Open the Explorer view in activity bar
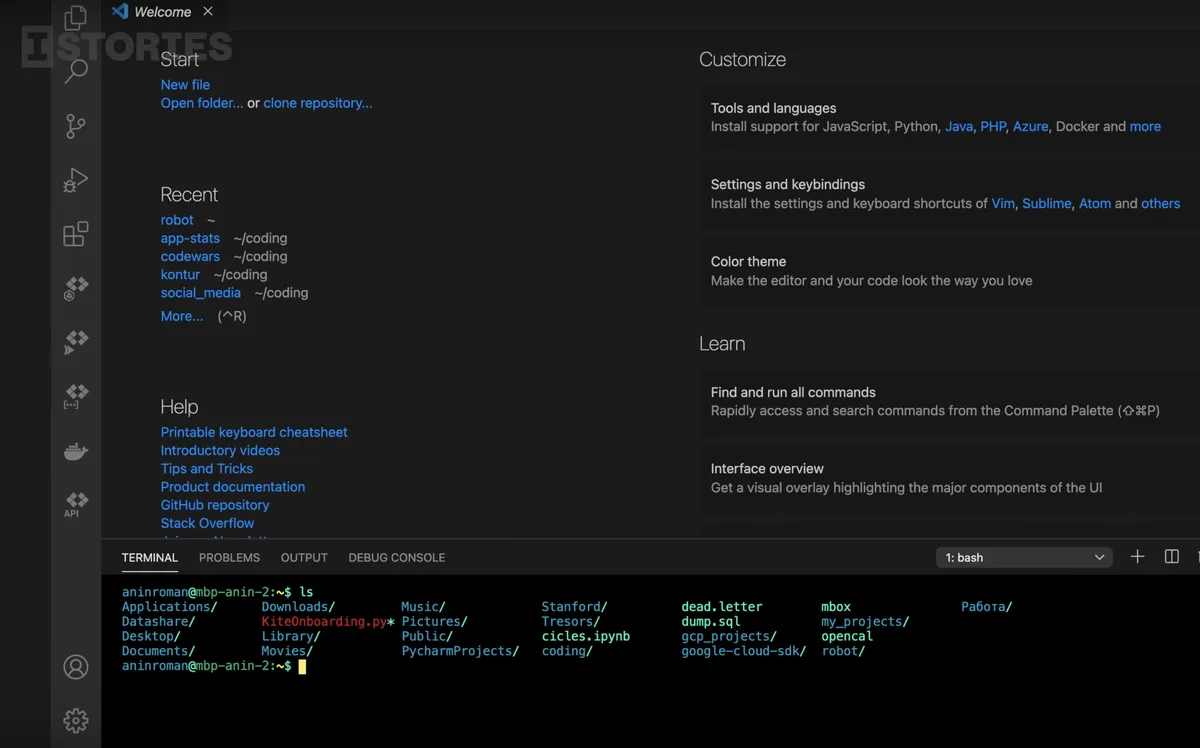 point(76,18)
